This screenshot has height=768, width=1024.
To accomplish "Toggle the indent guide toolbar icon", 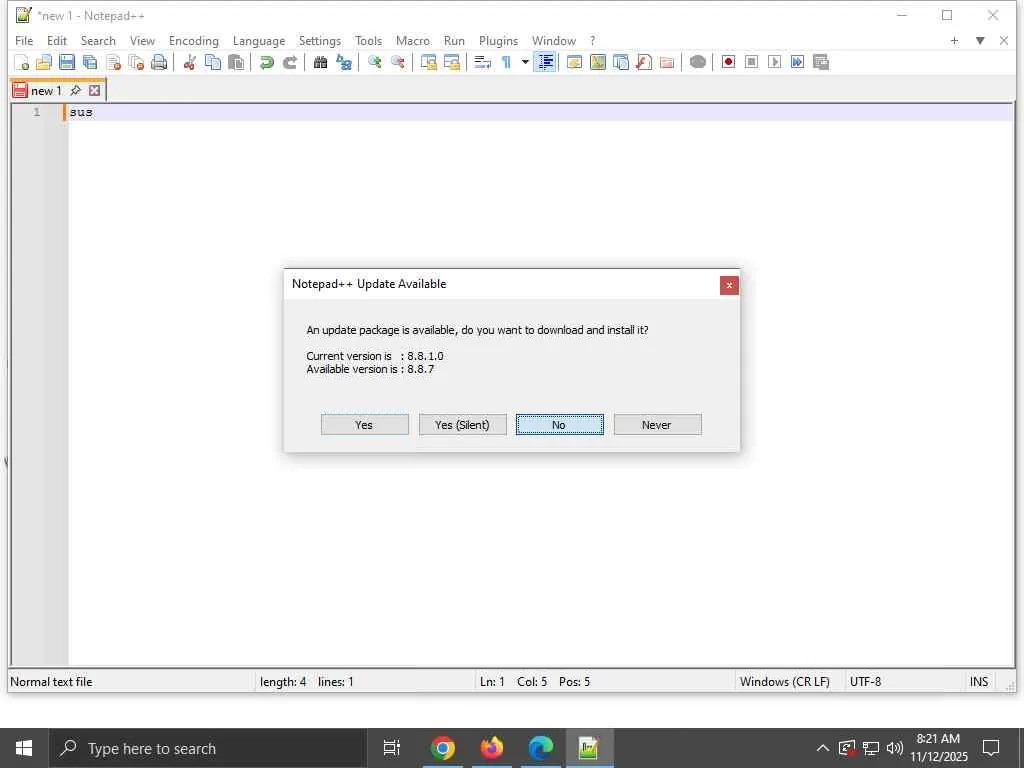I will point(545,63).
